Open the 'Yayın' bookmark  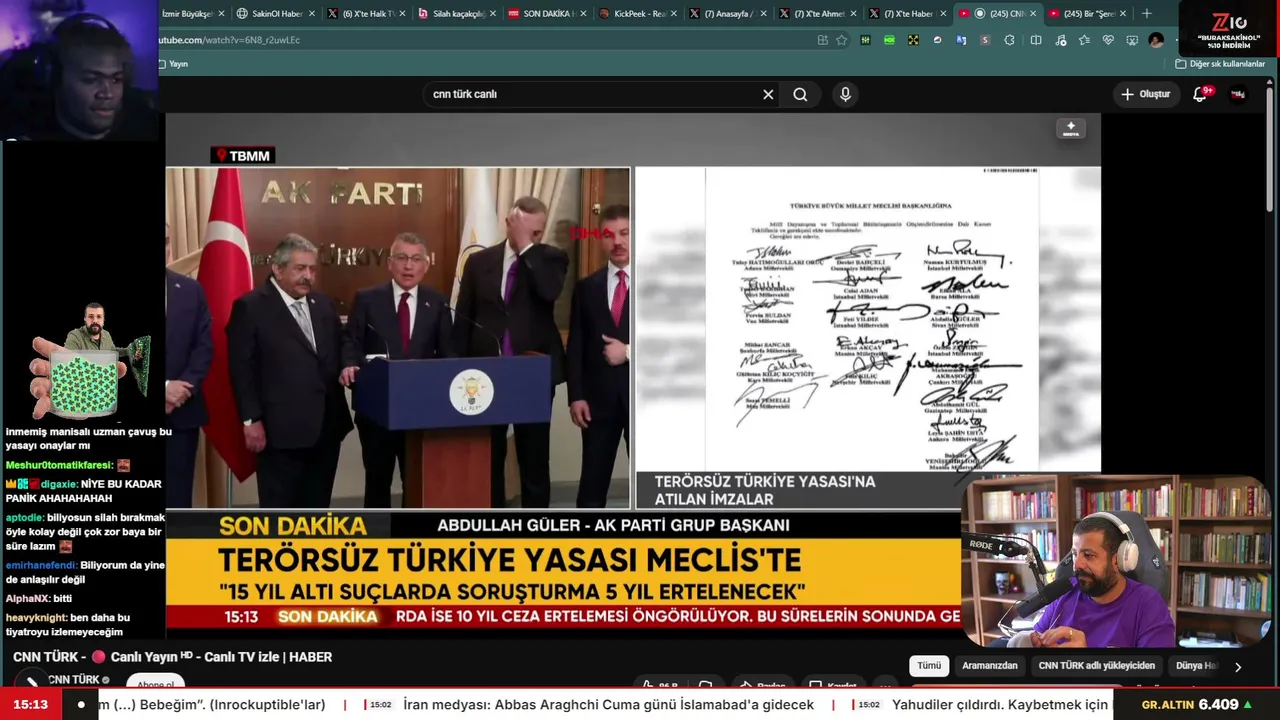point(174,64)
